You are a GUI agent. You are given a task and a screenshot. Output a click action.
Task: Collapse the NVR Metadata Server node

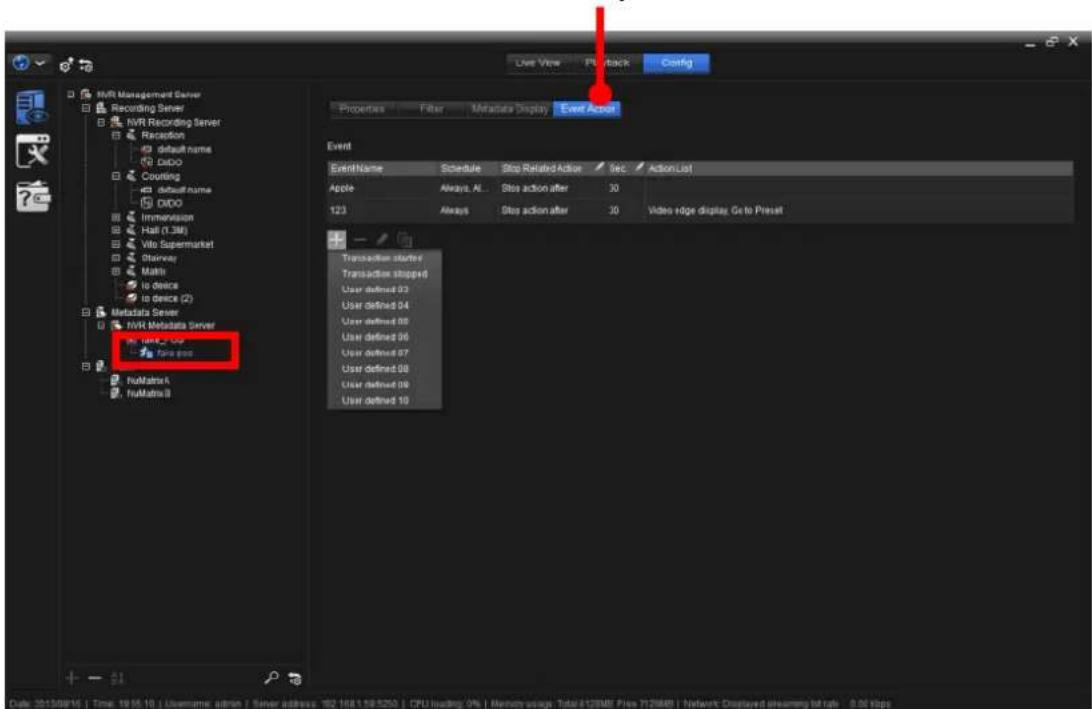[x=102, y=325]
